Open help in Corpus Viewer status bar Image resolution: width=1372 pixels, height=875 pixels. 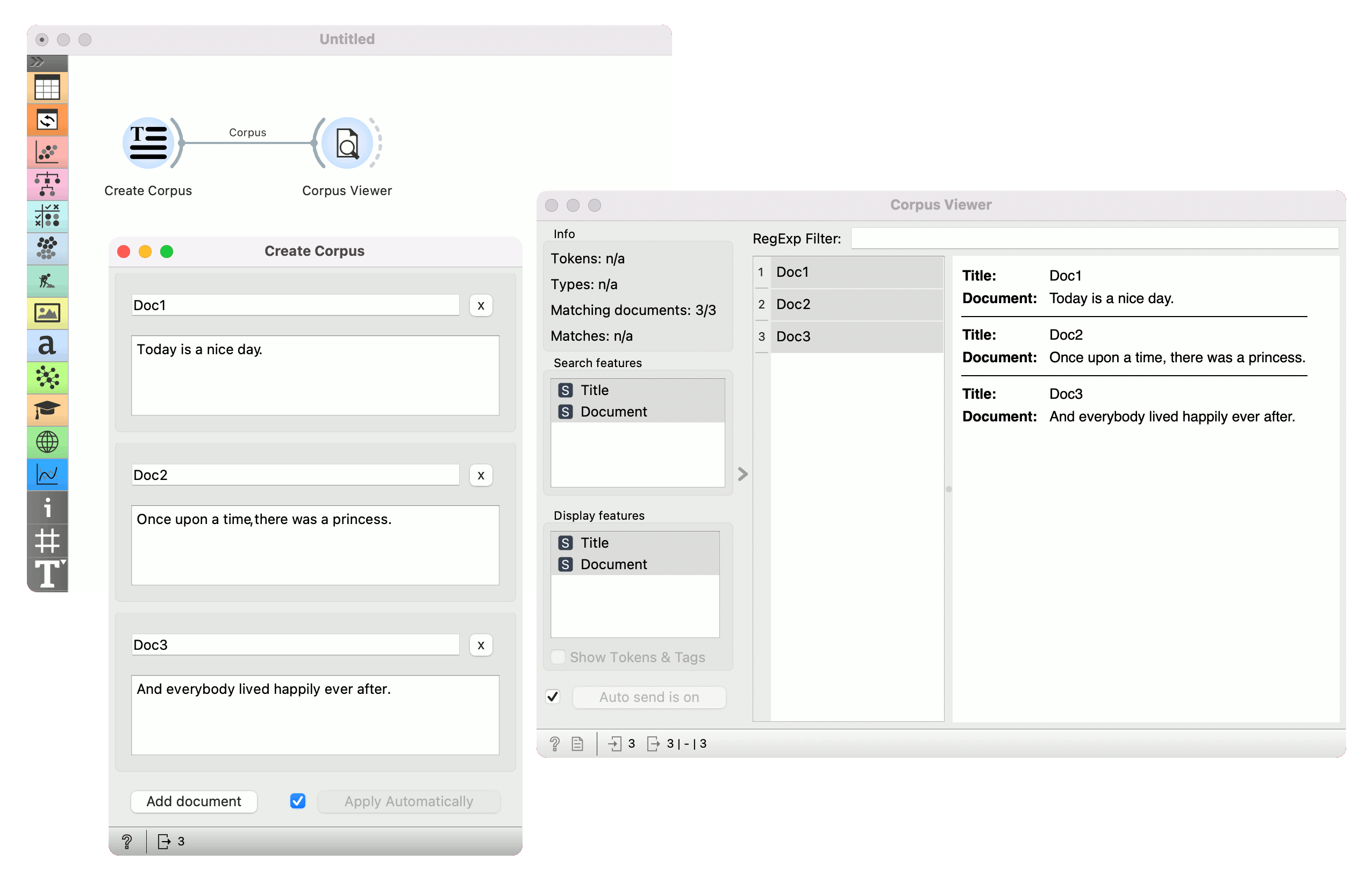tap(554, 743)
